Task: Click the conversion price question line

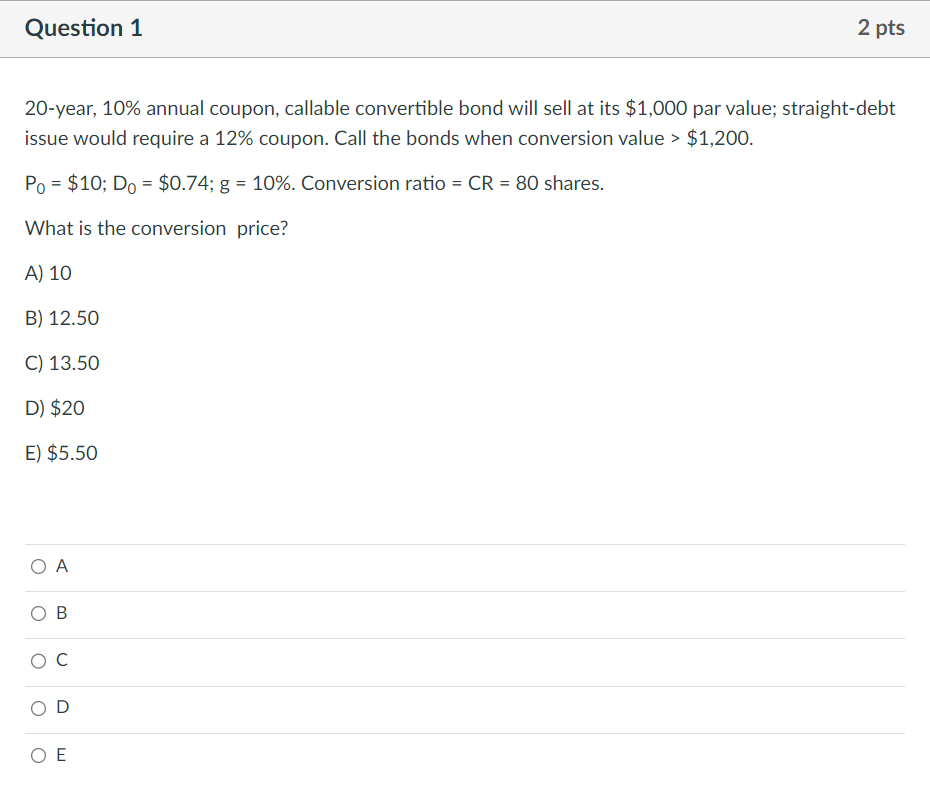Action: 156,228
